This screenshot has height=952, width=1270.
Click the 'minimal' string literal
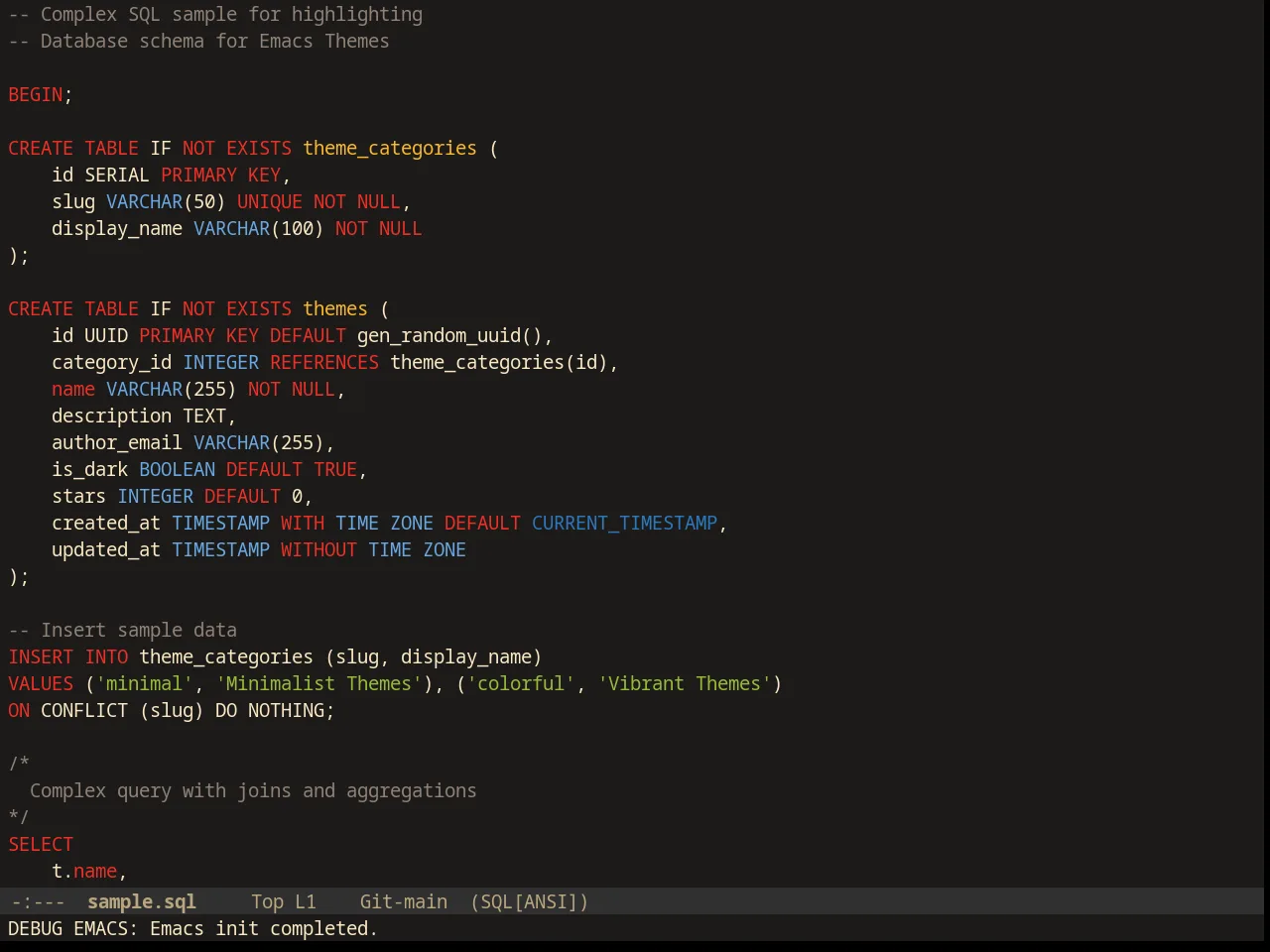coord(144,683)
